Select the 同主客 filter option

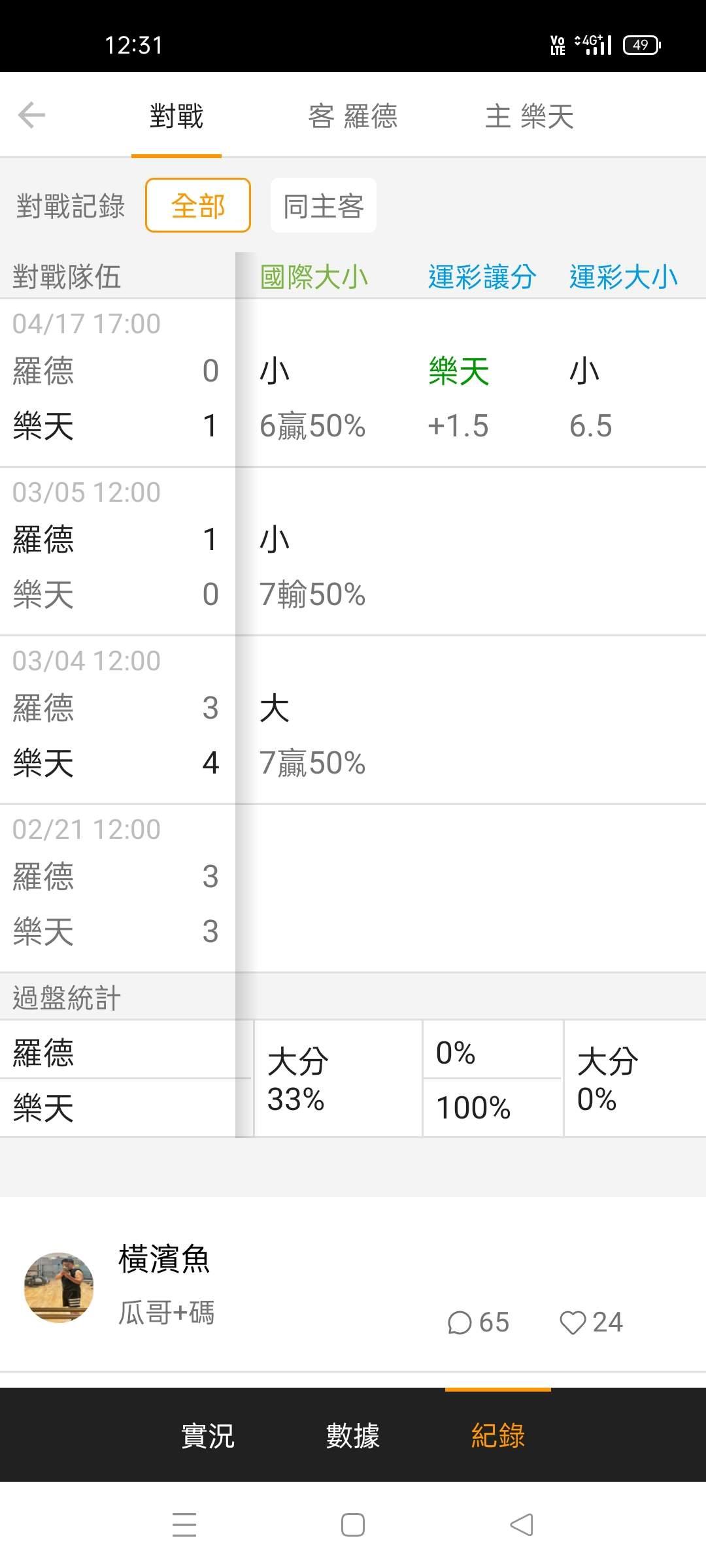pos(324,206)
